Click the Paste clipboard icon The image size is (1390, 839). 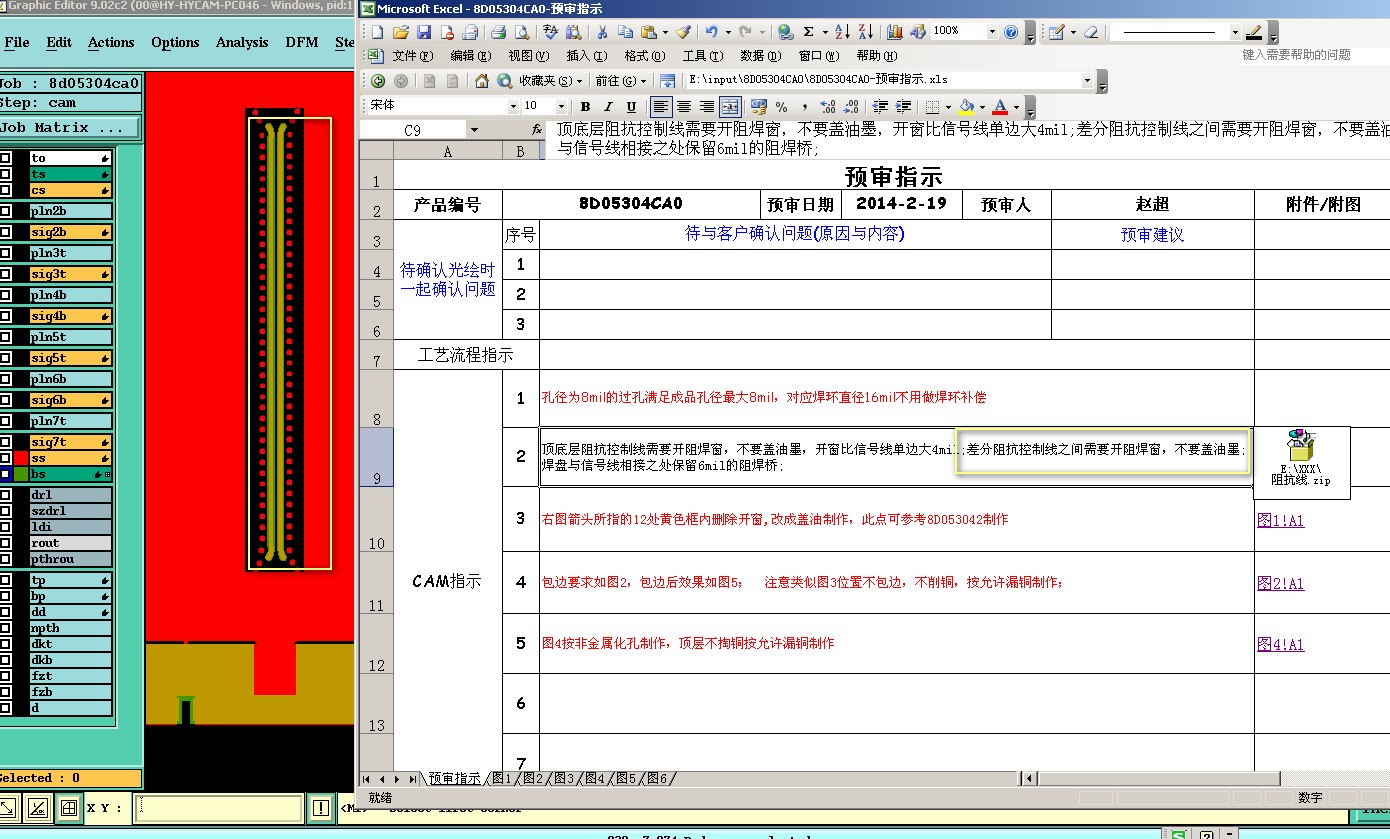pos(649,32)
